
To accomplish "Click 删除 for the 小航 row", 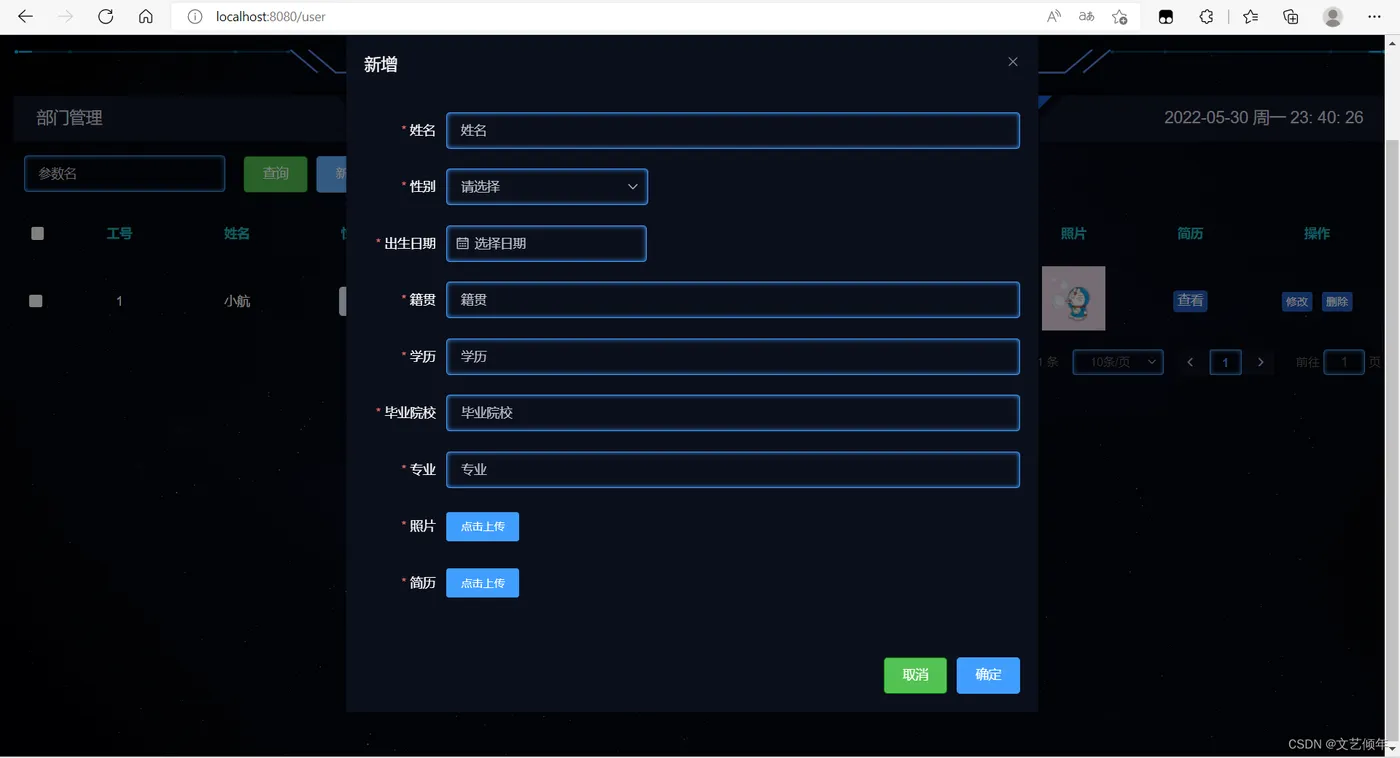I will pos(1337,301).
